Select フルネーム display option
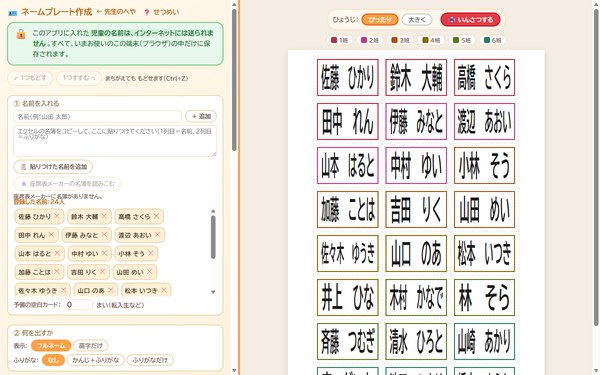Image resolution: width=600 pixels, height=375 pixels. click(51, 346)
